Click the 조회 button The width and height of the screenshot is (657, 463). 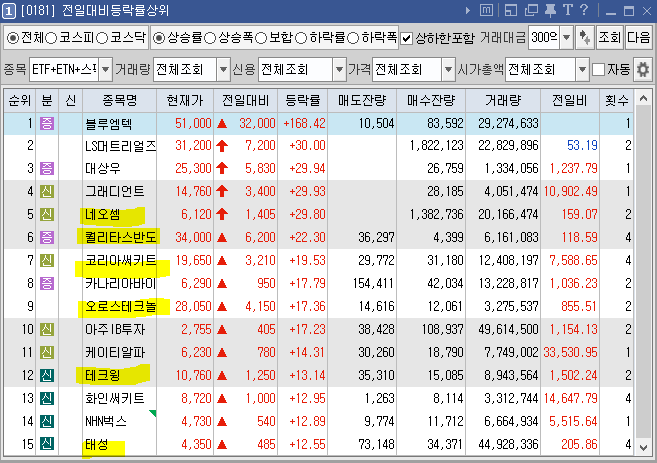[609, 38]
